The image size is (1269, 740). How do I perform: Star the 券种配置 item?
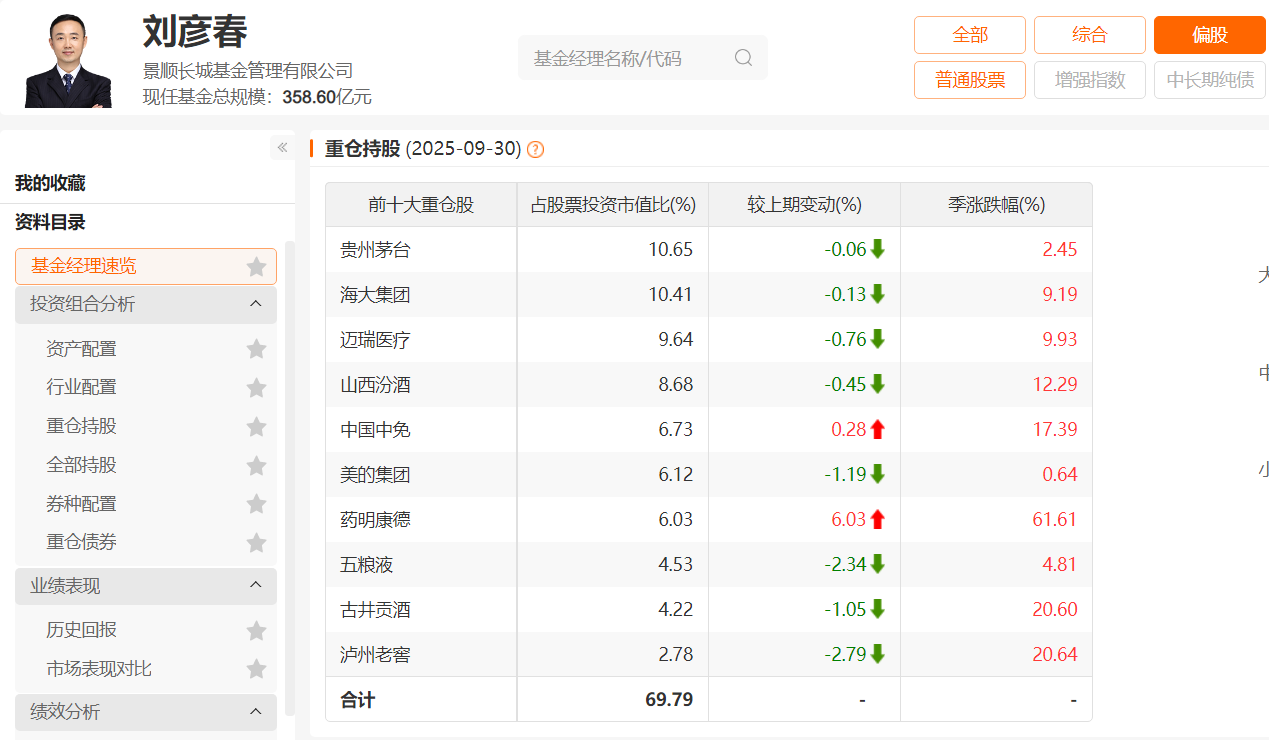(256, 505)
